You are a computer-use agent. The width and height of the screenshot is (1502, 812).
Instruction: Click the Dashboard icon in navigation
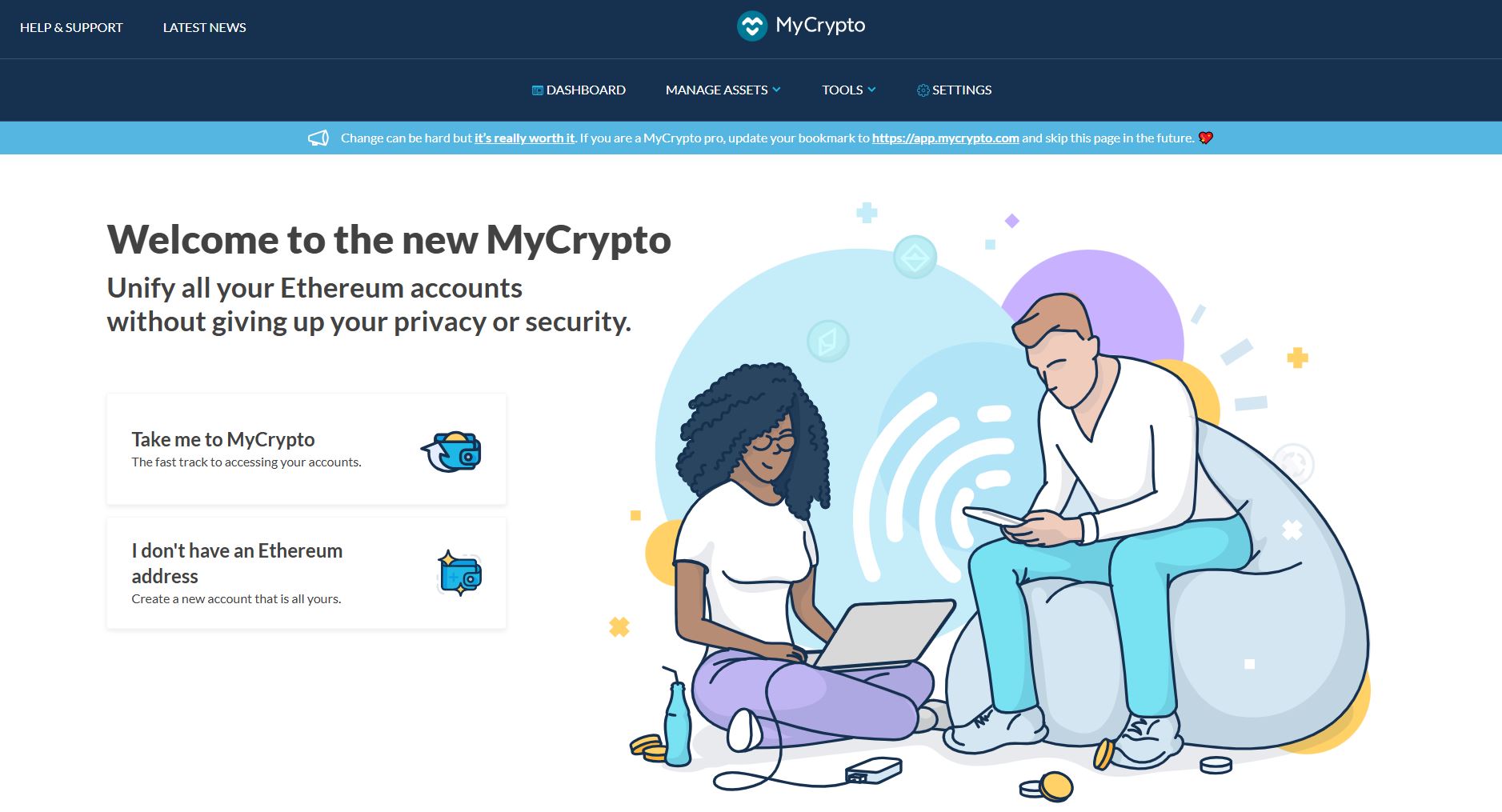pyautogui.click(x=538, y=90)
